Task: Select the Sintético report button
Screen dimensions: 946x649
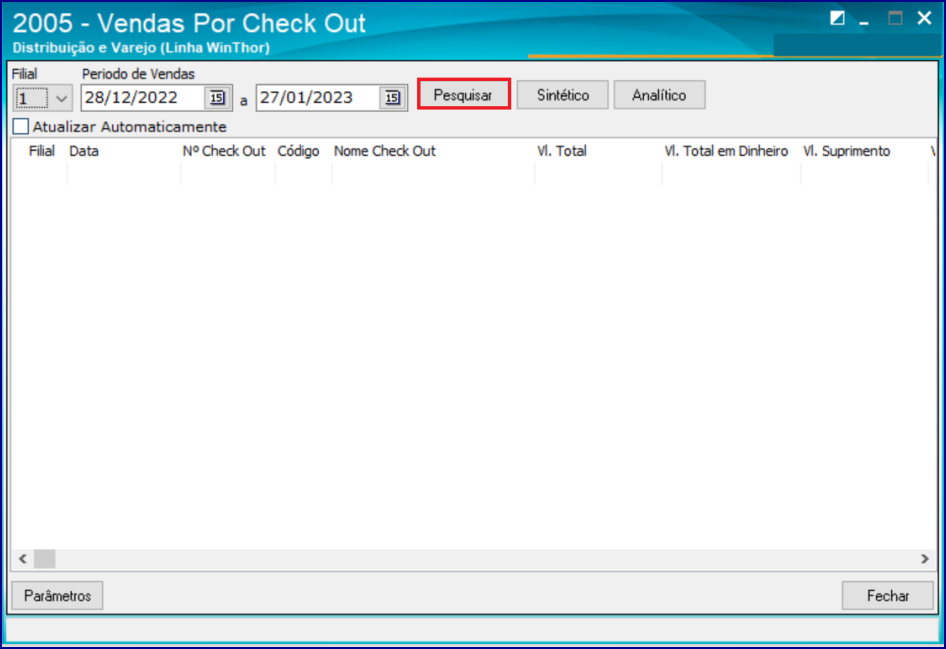Action: 562,95
